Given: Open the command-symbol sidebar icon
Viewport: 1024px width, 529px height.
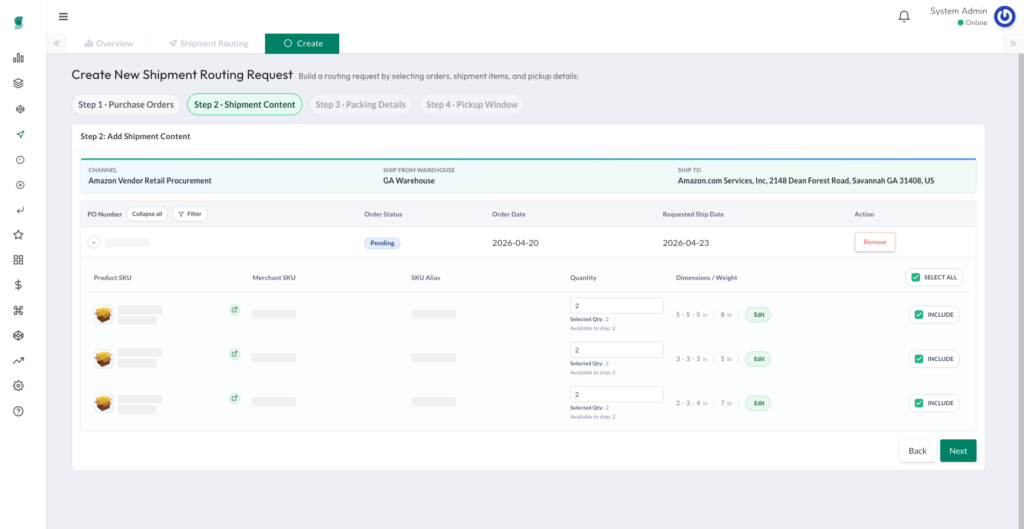Looking at the screenshot, I should (18, 310).
